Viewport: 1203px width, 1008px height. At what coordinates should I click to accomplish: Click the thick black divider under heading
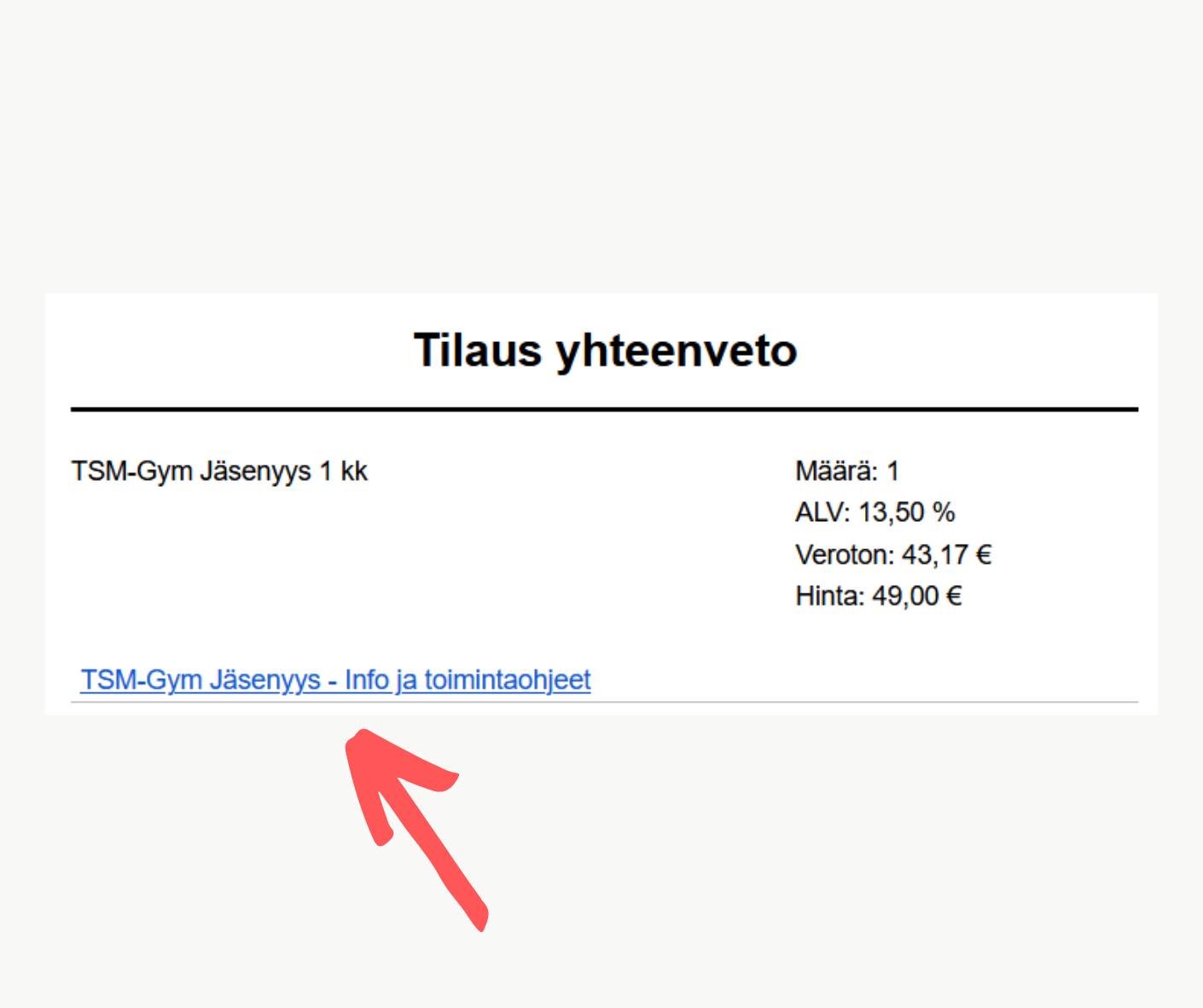(604, 409)
